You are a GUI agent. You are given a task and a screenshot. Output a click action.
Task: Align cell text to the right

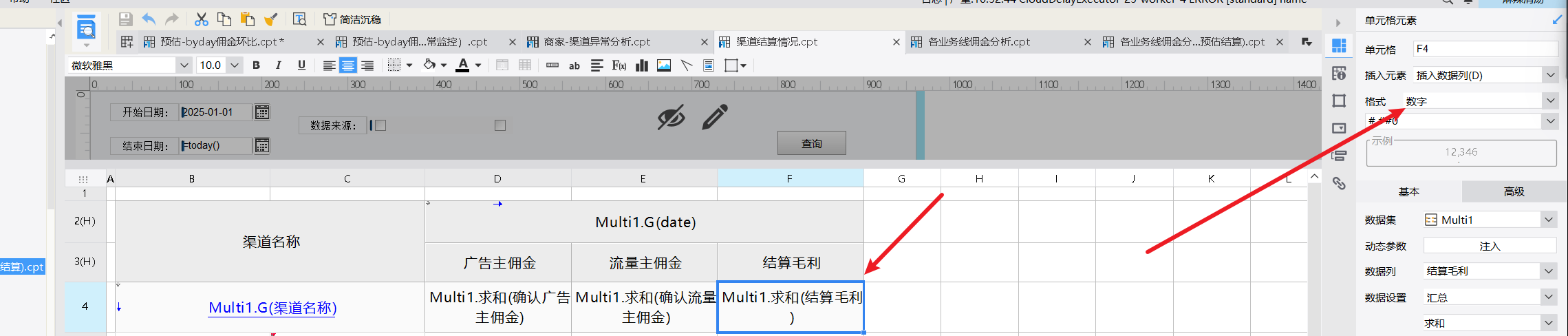(x=367, y=65)
